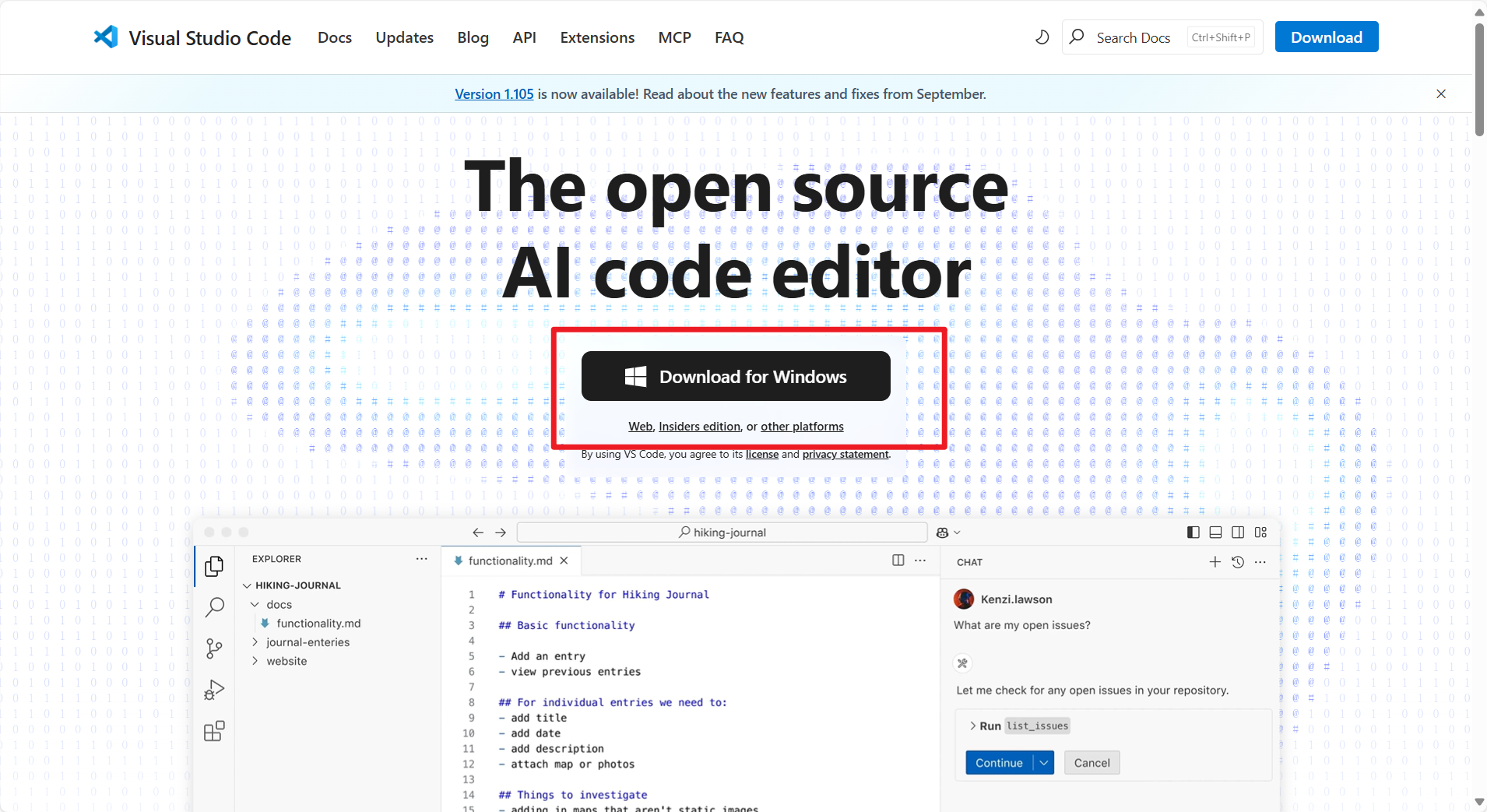
Task: Click the '## Basic functionality' heading line
Action: tap(567, 625)
